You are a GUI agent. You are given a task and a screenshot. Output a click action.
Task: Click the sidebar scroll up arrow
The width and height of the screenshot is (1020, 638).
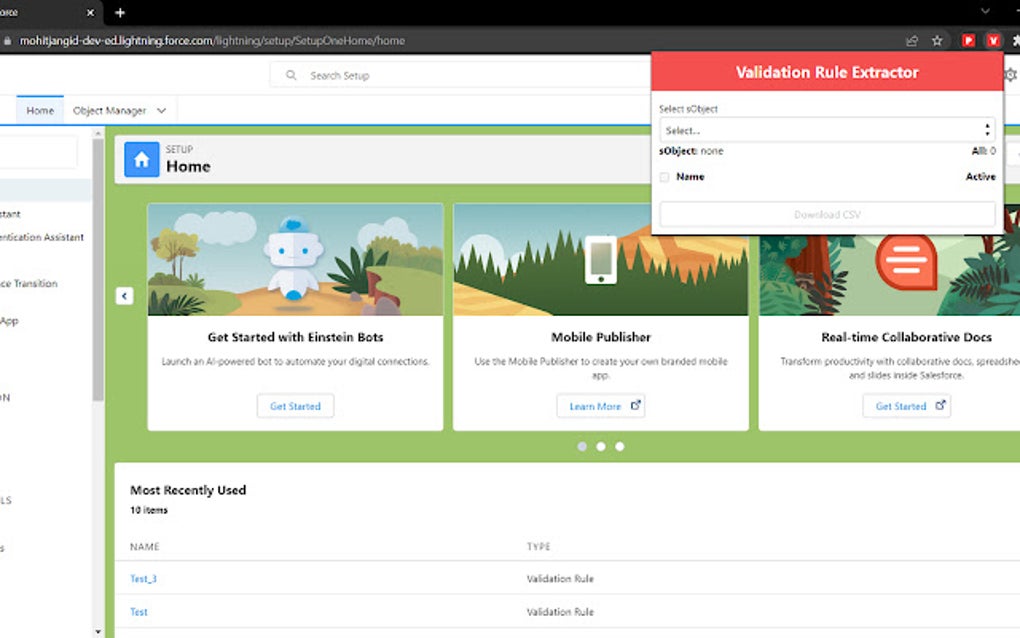(98, 133)
